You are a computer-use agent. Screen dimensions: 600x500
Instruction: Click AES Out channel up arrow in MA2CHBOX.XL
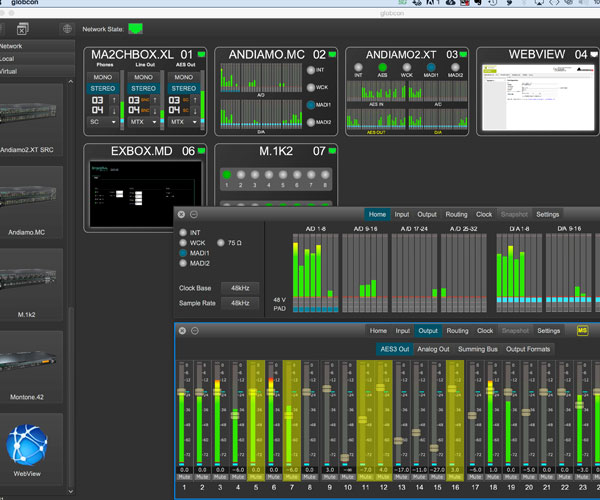click(x=195, y=100)
